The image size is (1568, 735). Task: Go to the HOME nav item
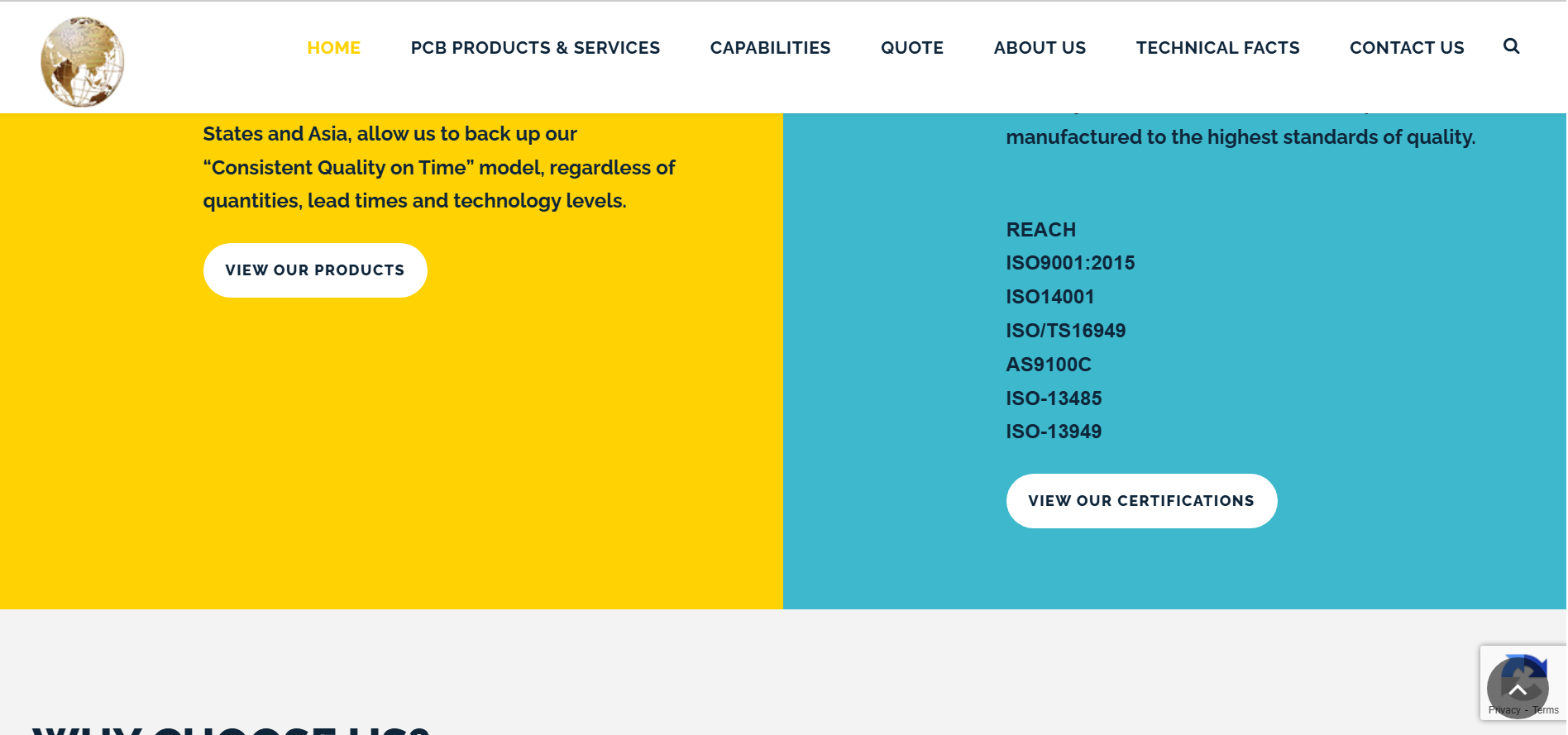click(333, 48)
